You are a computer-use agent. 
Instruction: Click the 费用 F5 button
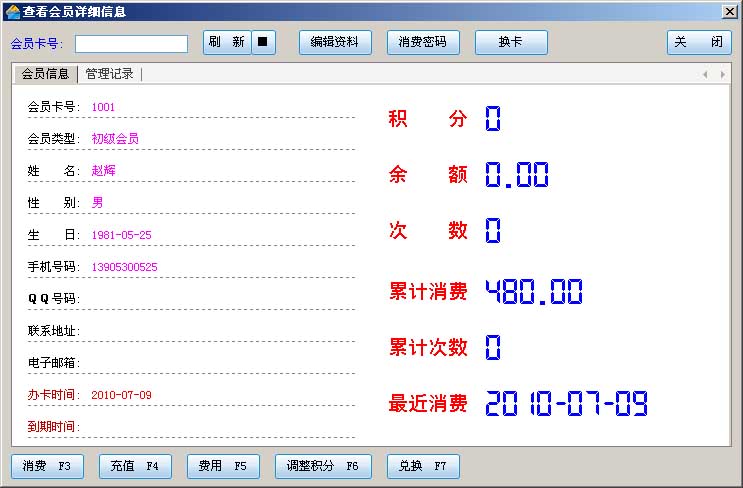[x=223, y=466]
